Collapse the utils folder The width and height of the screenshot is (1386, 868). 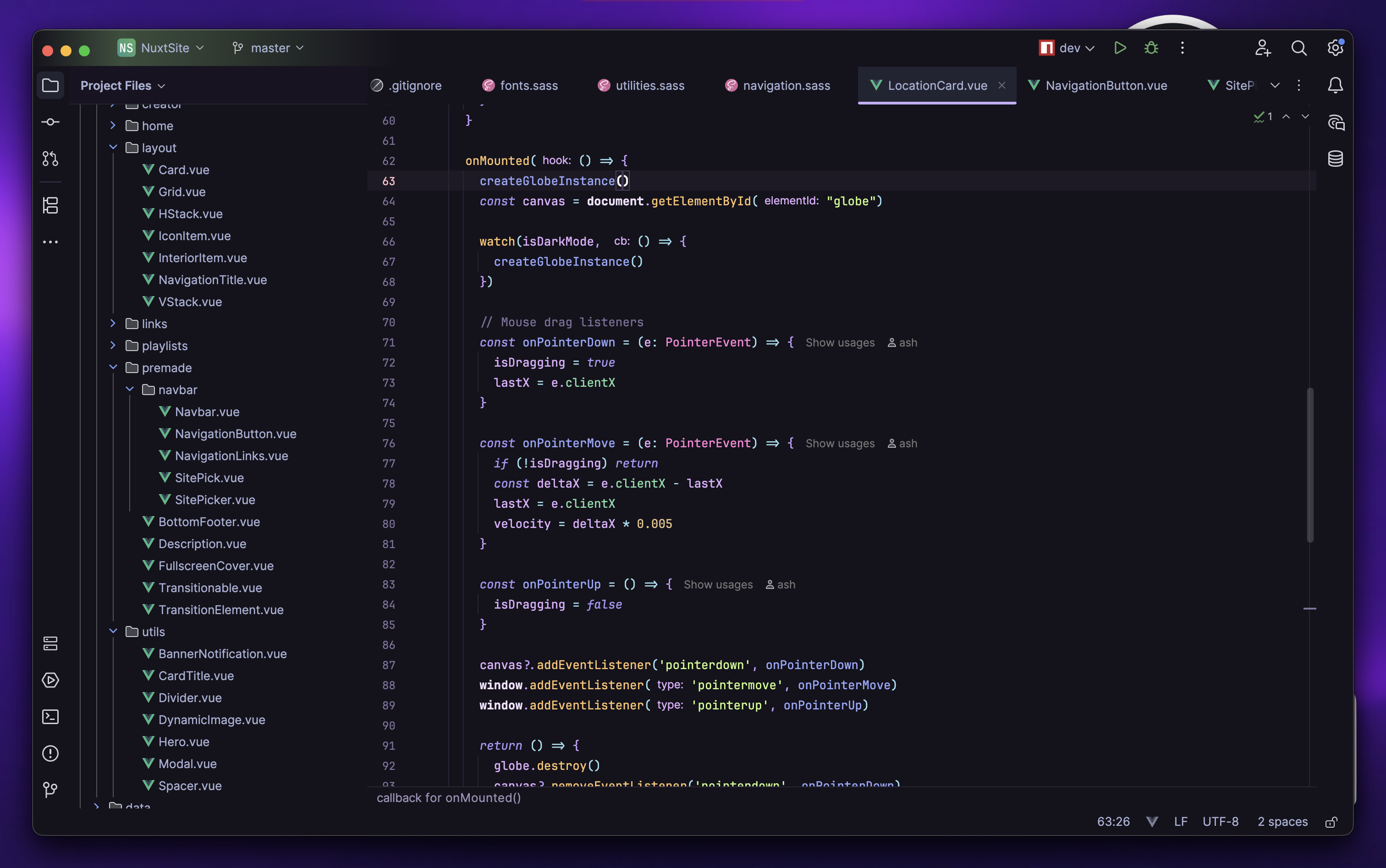click(x=113, y=631)
